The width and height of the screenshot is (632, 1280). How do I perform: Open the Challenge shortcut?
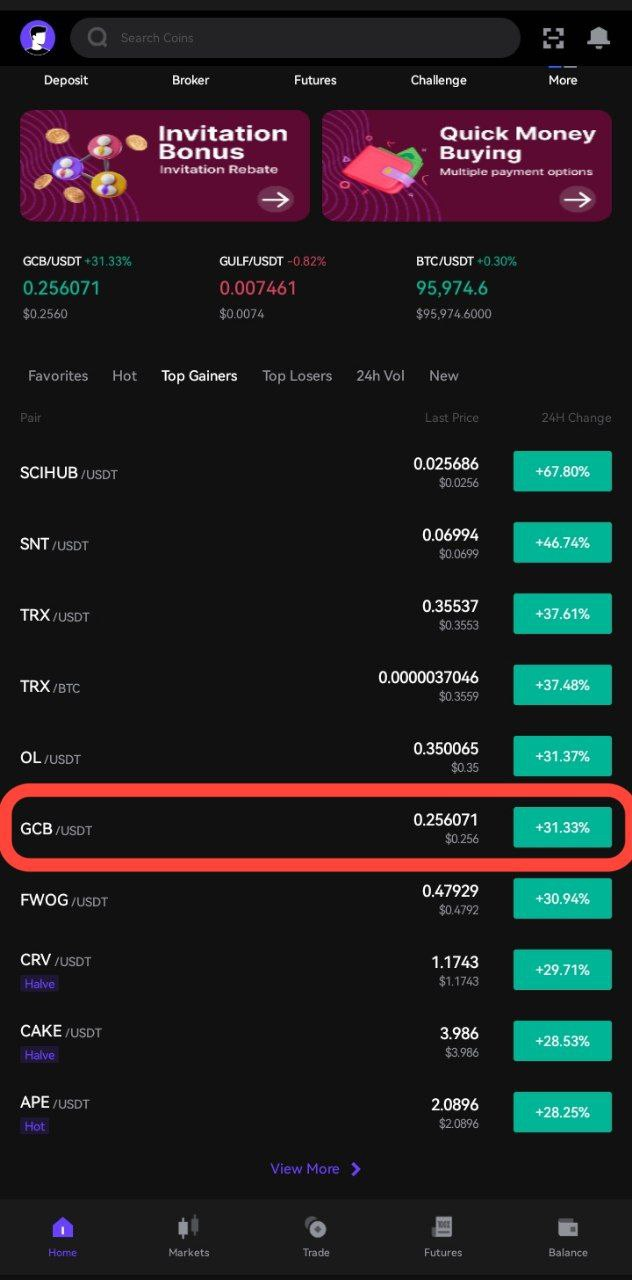(438, 79)
